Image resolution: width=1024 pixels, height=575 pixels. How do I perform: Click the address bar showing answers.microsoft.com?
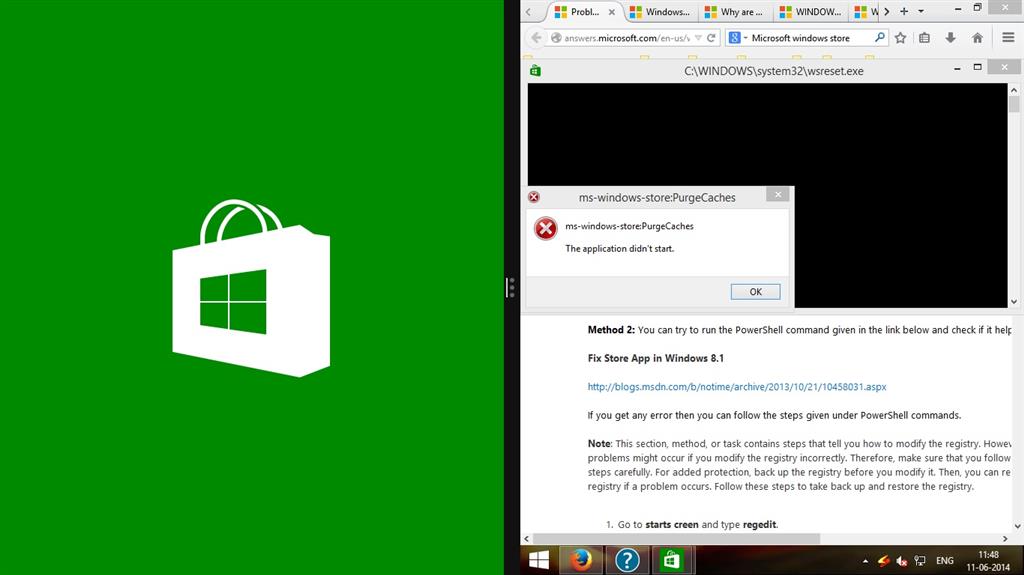click(626, 38)
